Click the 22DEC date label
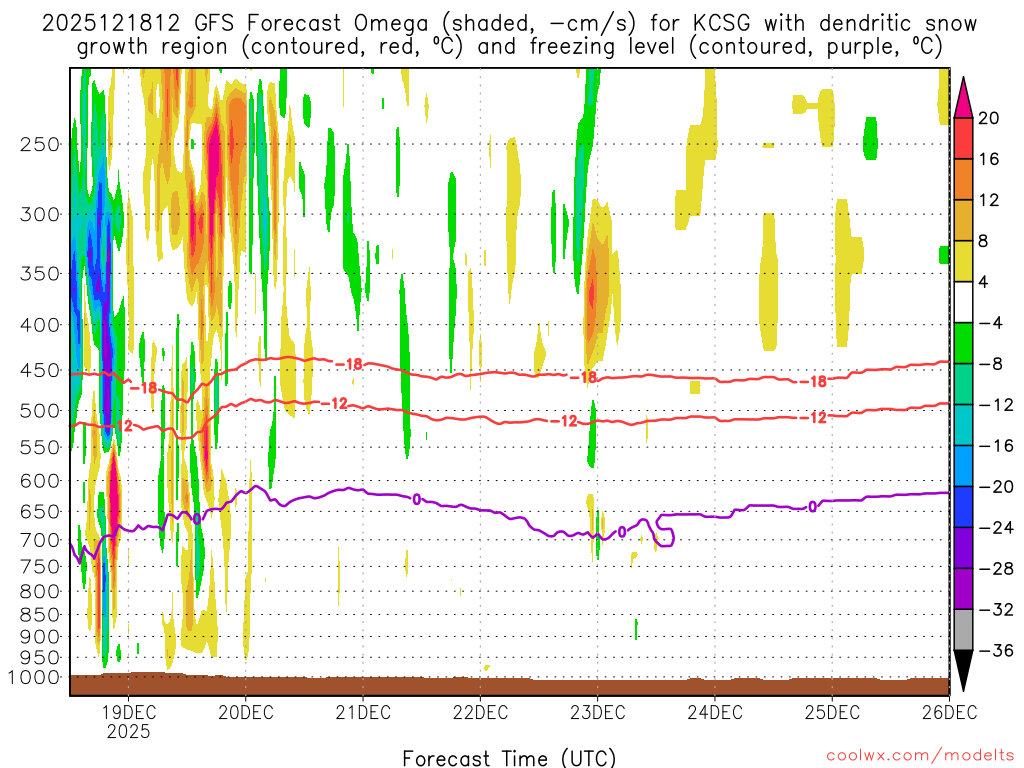Image resolution: width=1024 pixels, height=768 pixels. 480,712
